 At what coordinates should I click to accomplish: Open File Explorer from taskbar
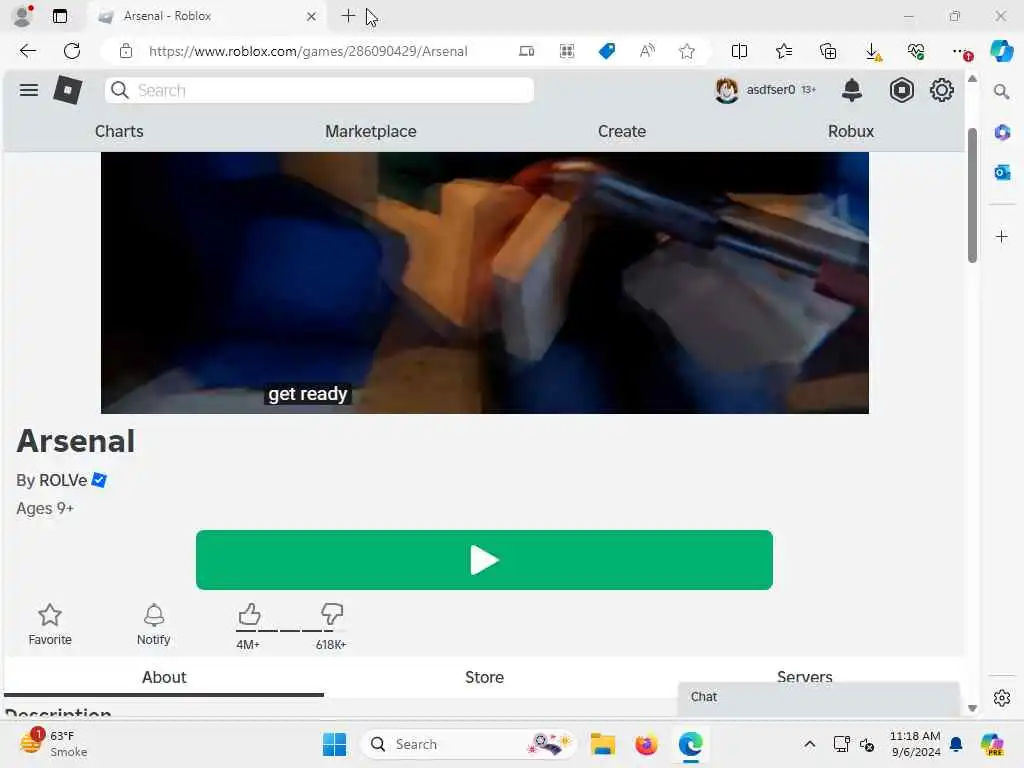click(x=602, y=744)
